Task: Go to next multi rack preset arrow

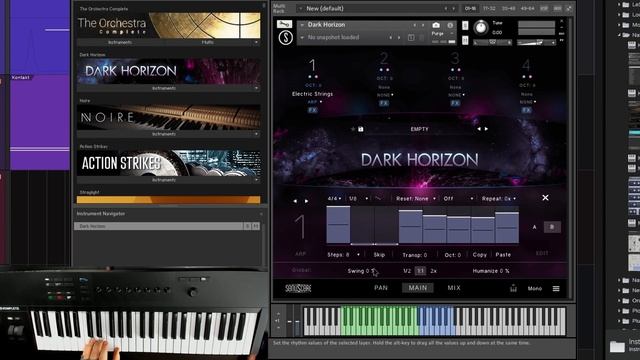Action: (x=453, y=8)
